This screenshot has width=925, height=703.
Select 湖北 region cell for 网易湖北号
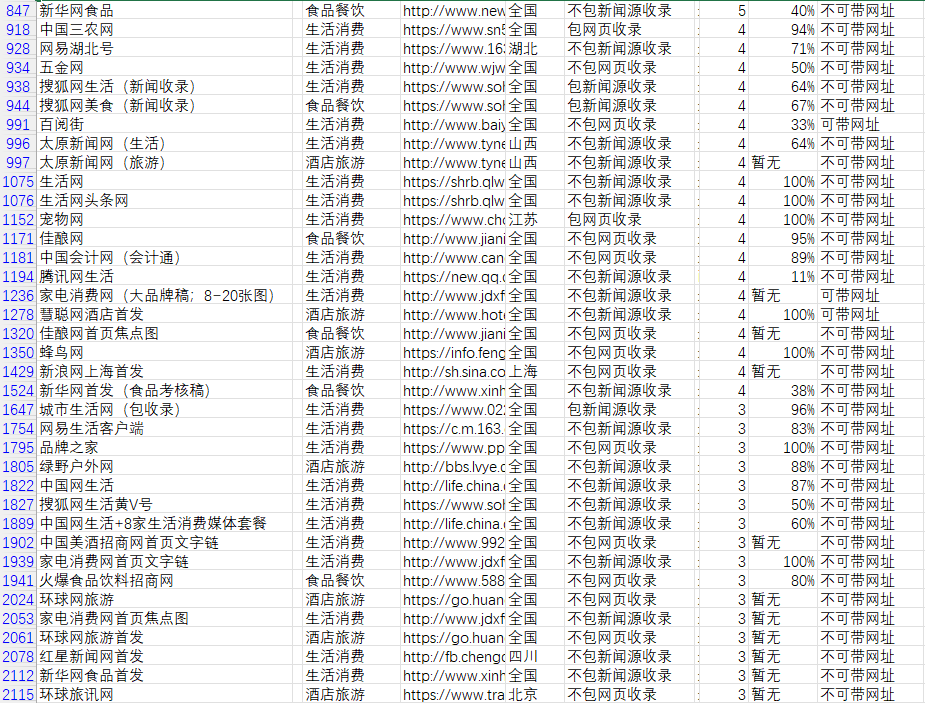[x=523, y=49]
